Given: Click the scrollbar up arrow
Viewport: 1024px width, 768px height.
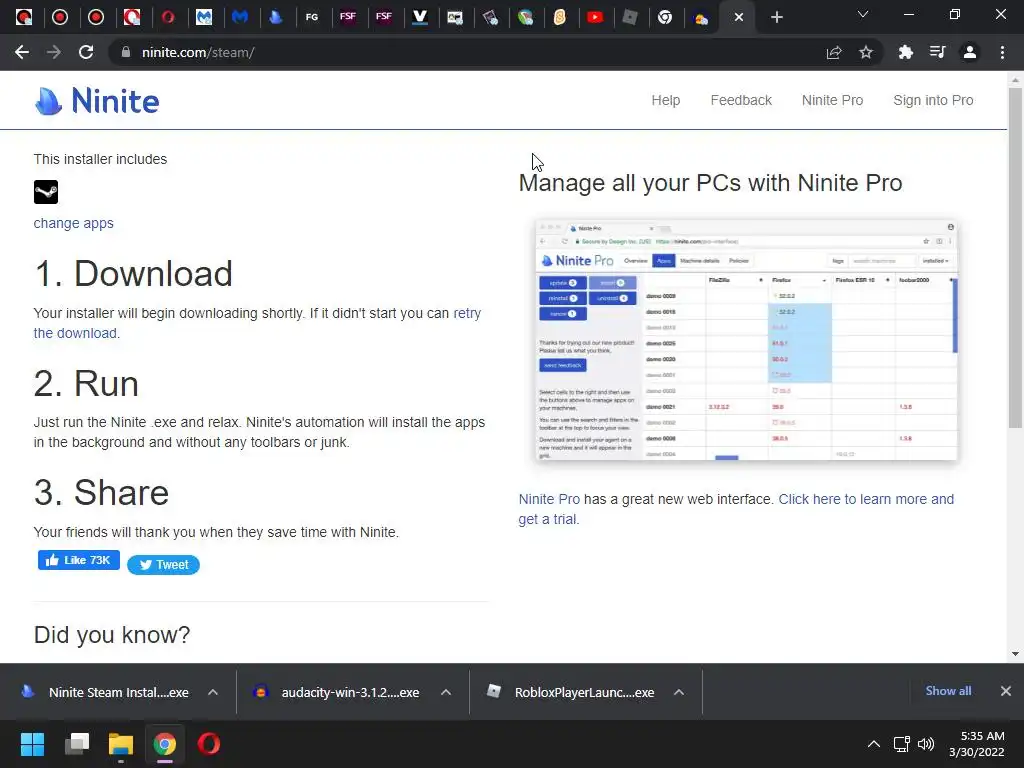Looking at the screenshot, I should 1015,80.
